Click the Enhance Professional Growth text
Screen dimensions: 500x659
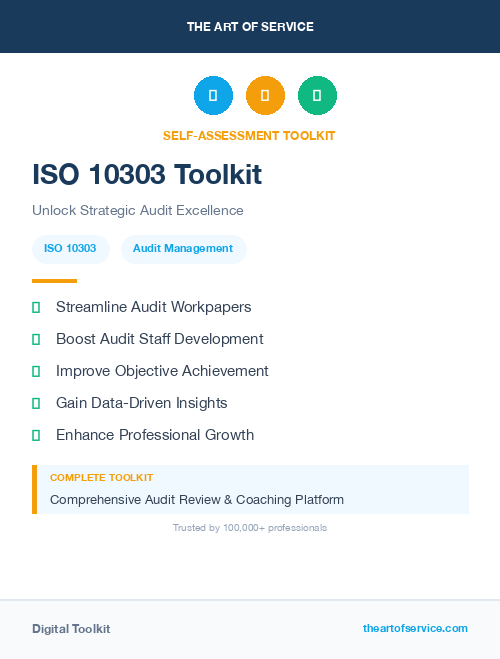point(155,435)
